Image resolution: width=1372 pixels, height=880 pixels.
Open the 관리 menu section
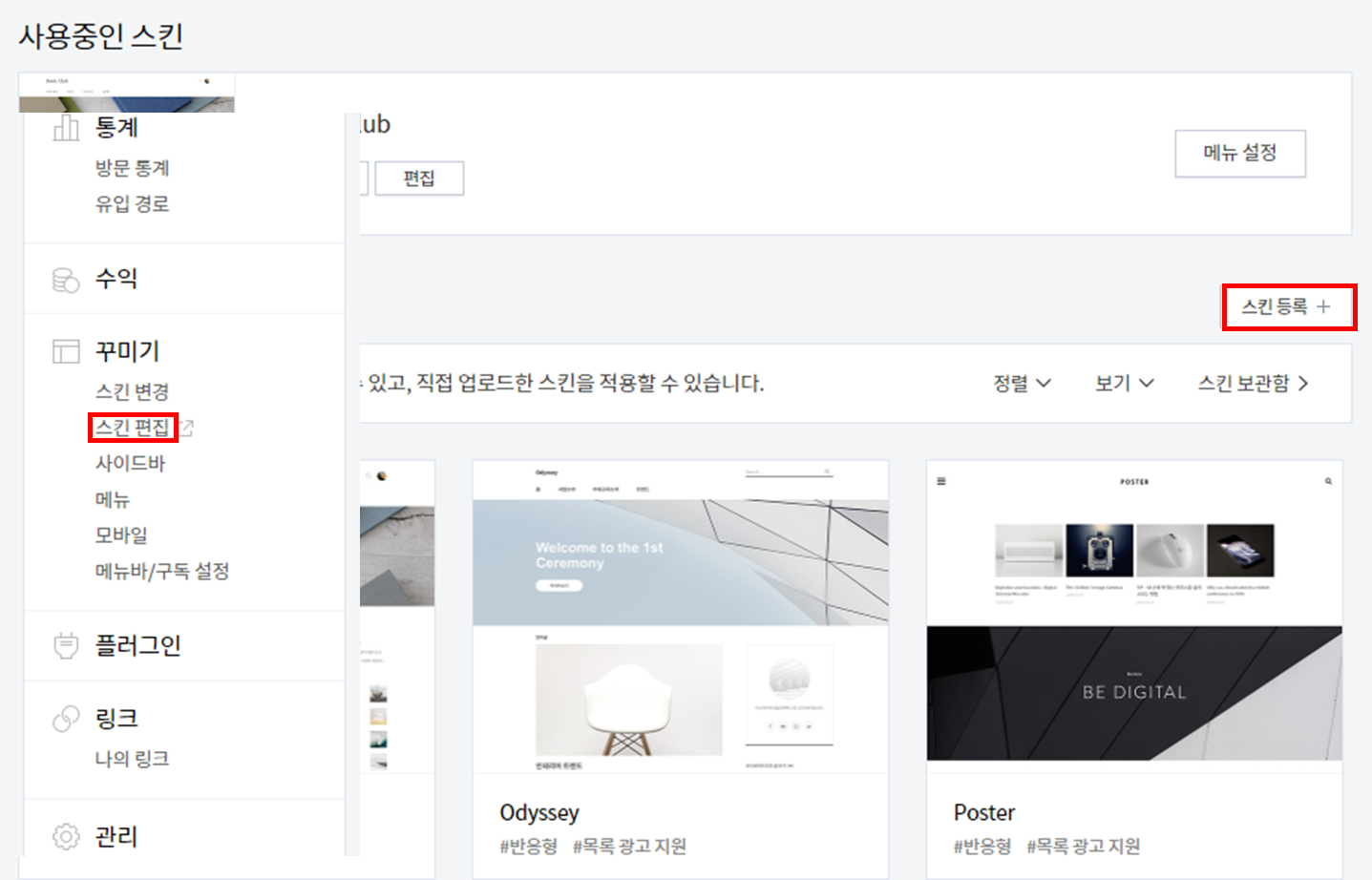point(116,837)
